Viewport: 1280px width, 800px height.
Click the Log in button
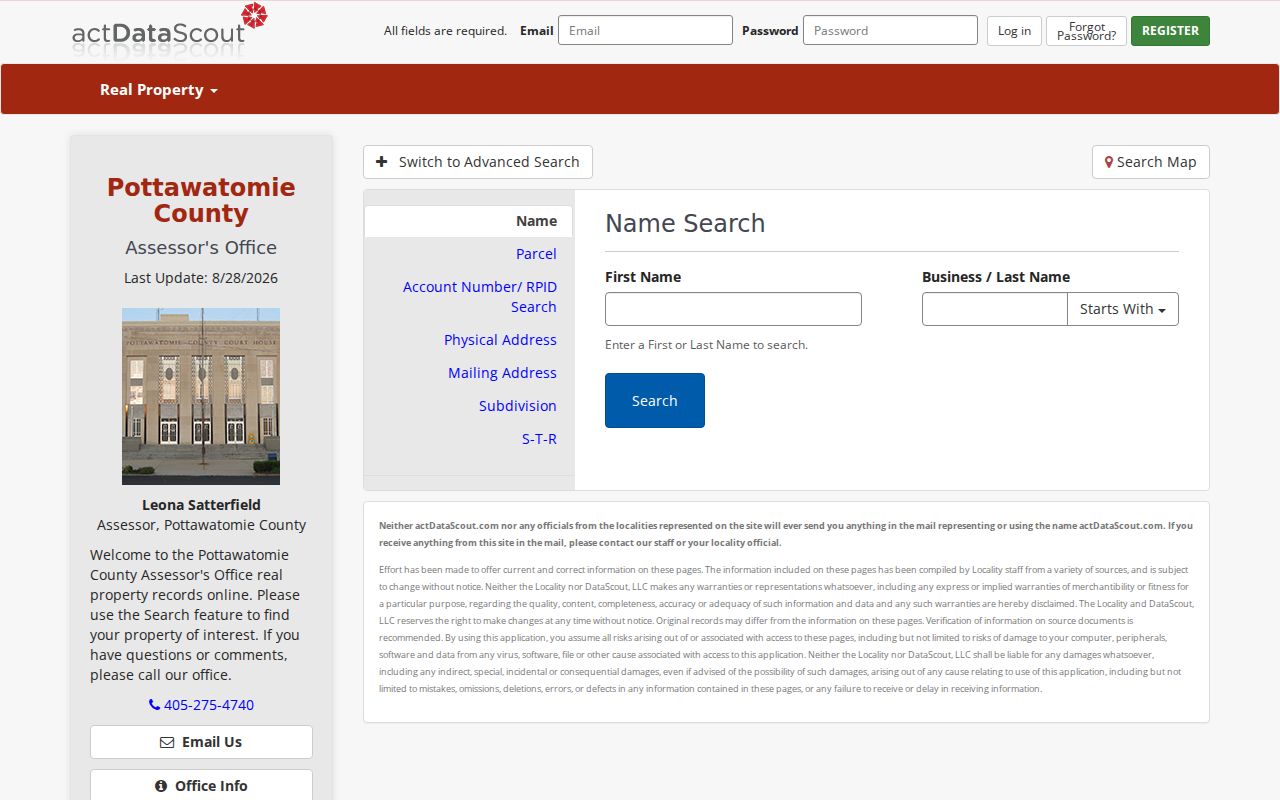click(x=1014, y=31)
